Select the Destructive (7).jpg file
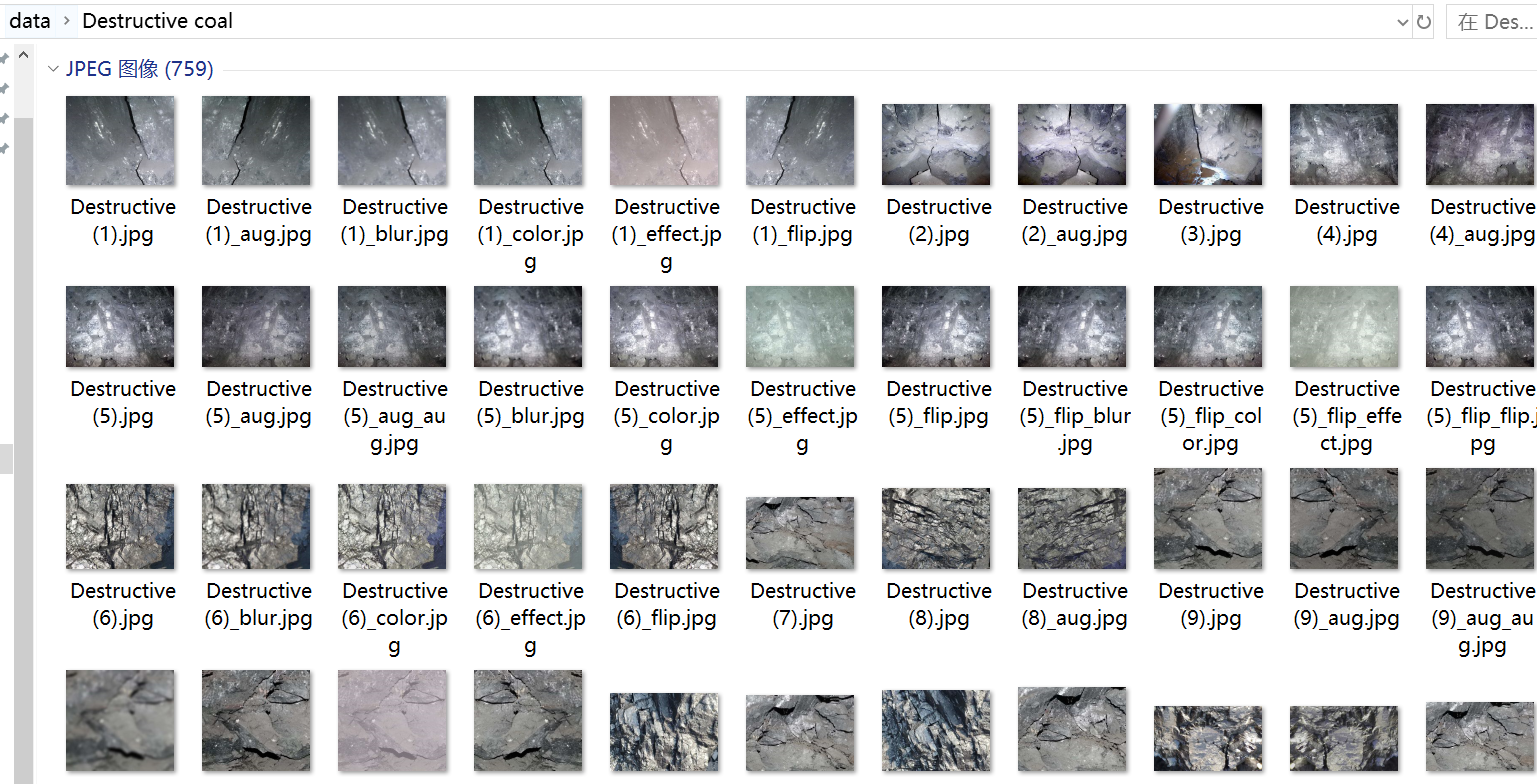 point(800,532)
